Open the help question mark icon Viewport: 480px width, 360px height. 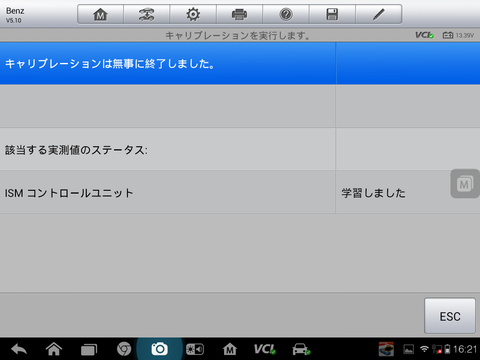(x=286, y=14)
